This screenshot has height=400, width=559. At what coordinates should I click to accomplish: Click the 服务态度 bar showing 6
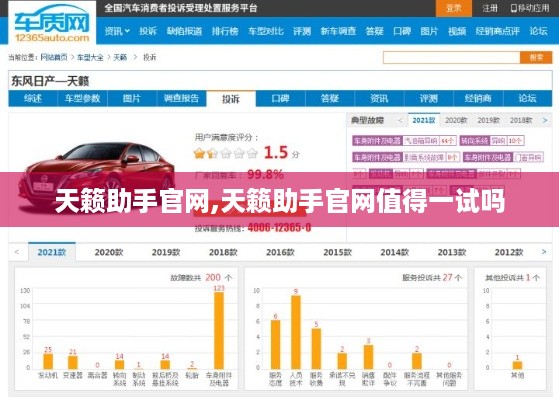point(275,344)
